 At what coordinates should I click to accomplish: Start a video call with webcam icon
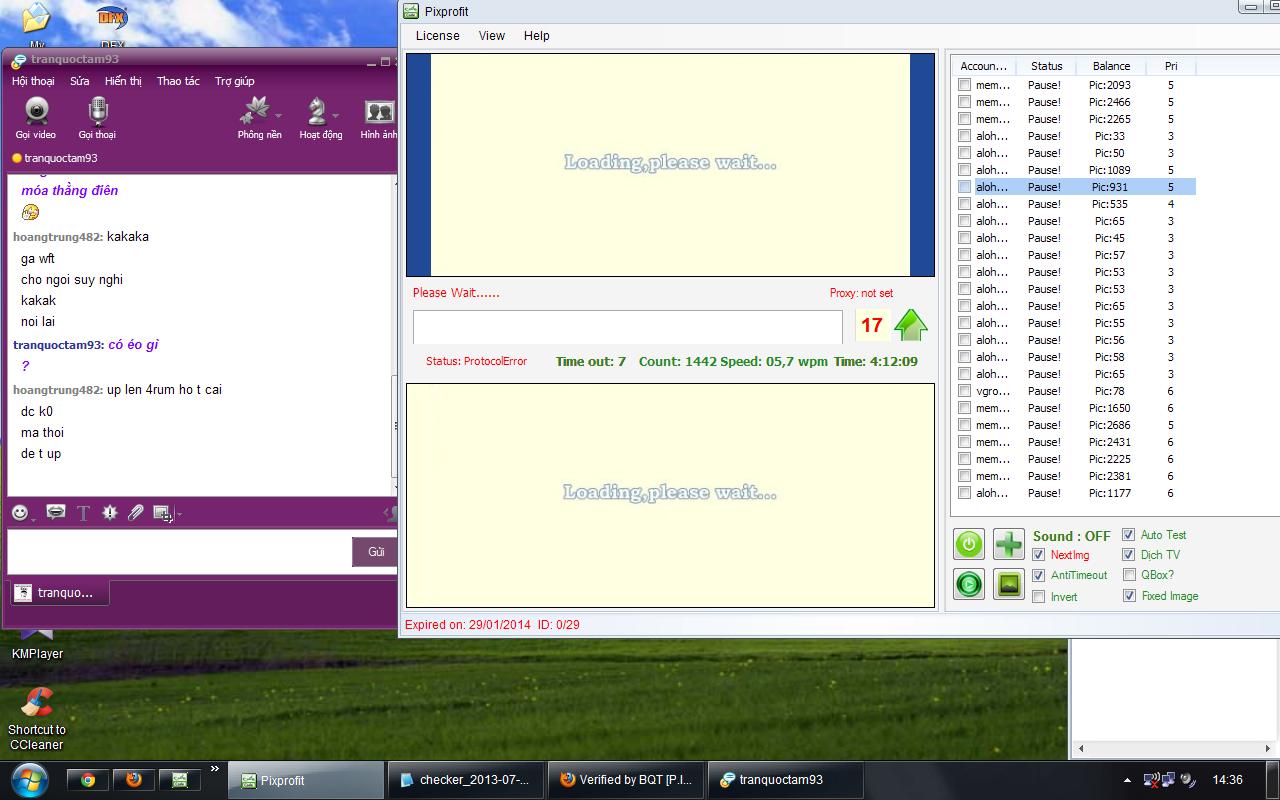[36, 118]
